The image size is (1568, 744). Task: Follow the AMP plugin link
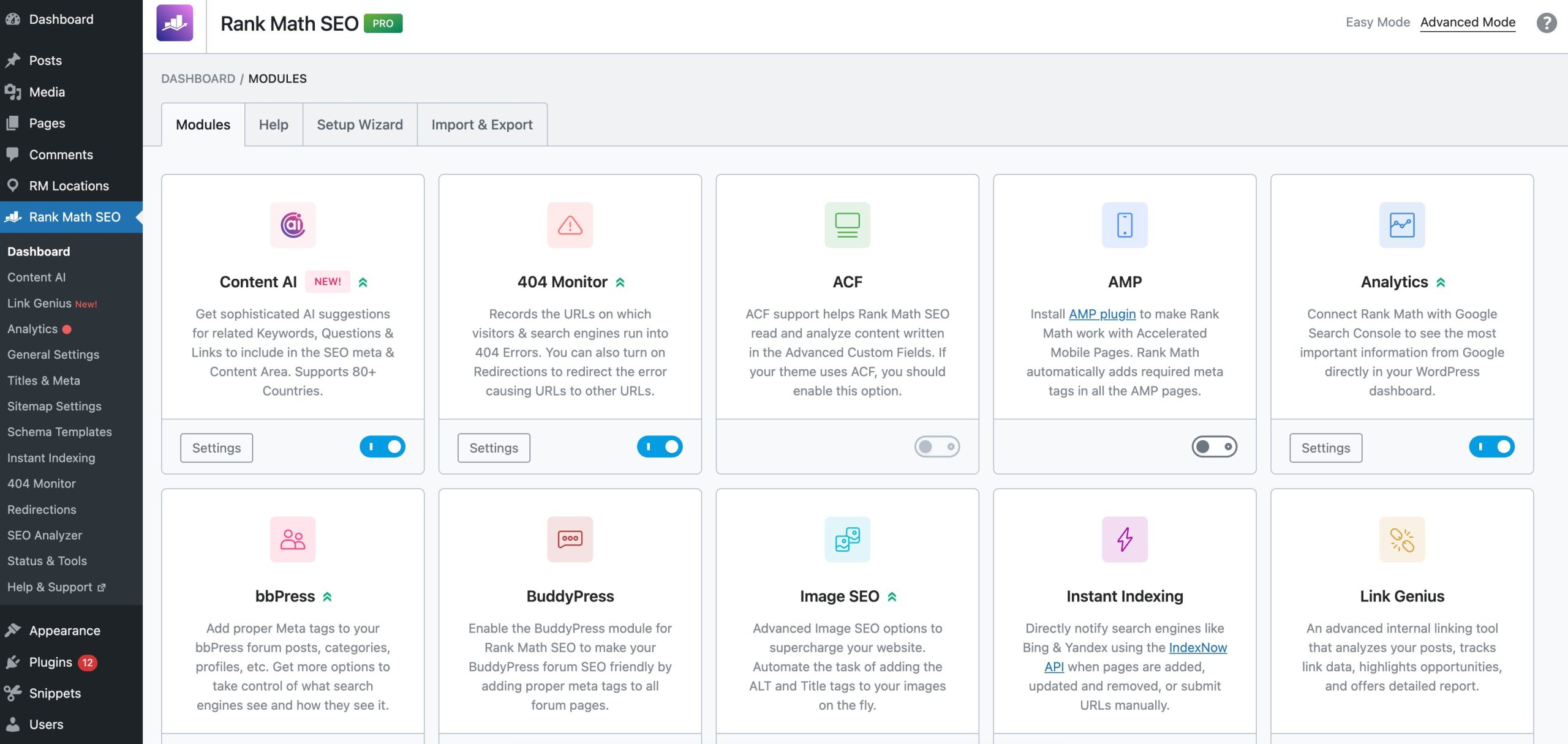click(x=1102, y=314)
